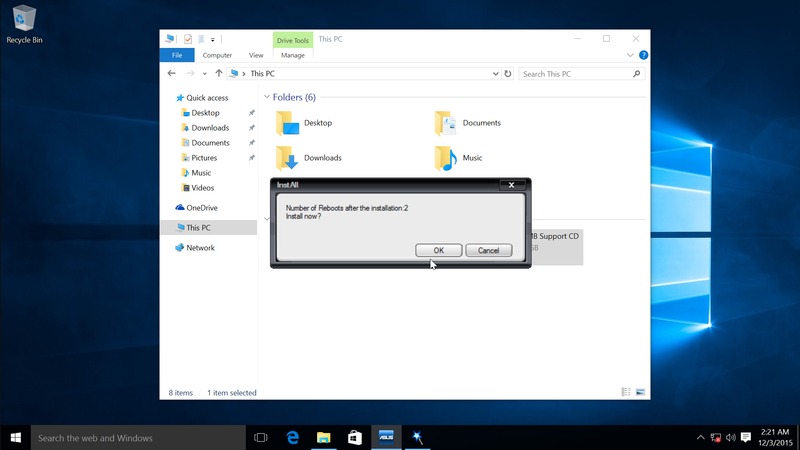Click the Search This PC field
This screenshot has width=800, height=450.
(575, 73)
